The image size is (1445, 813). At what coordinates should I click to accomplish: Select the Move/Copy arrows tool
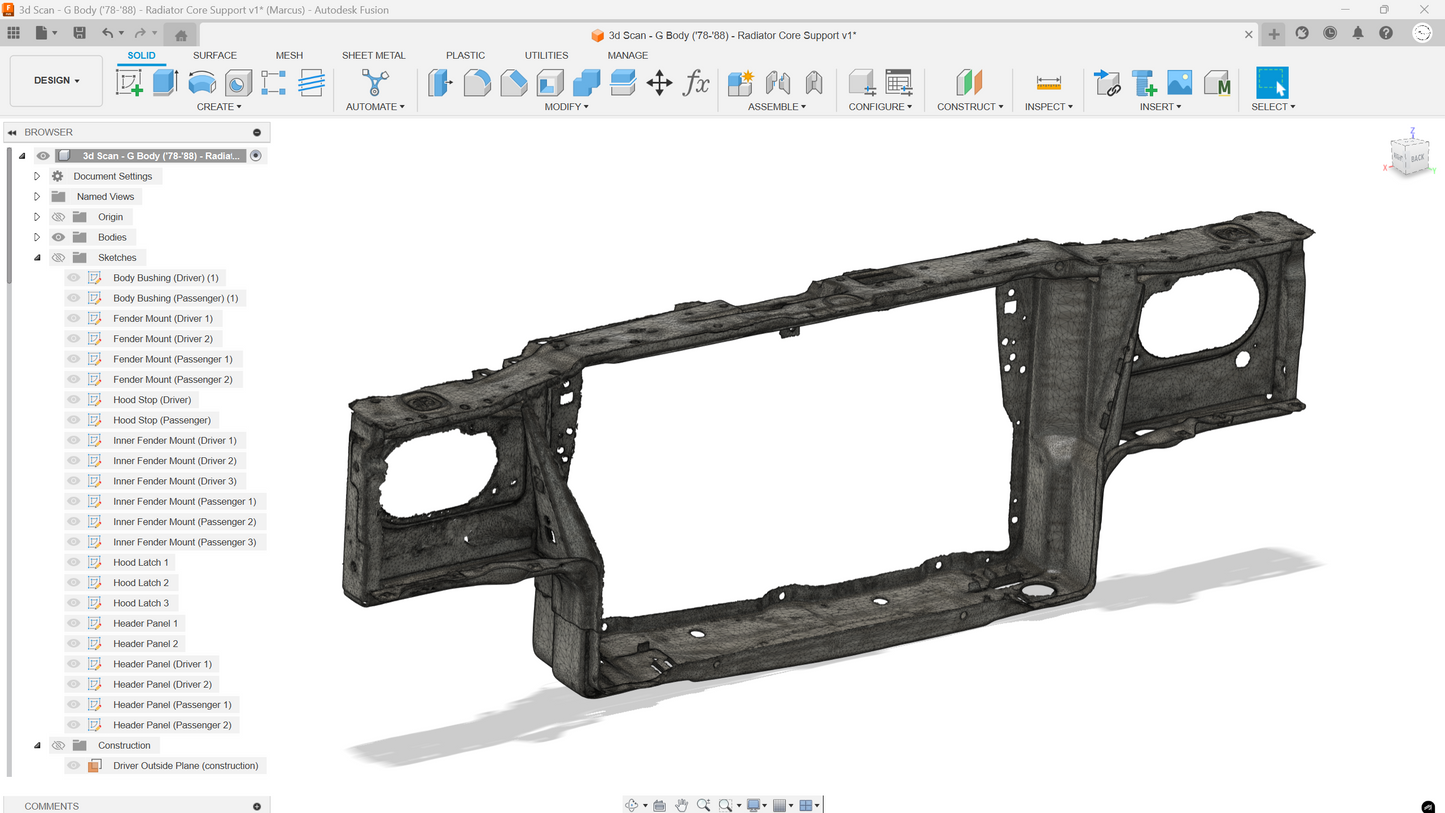point(659,83)
